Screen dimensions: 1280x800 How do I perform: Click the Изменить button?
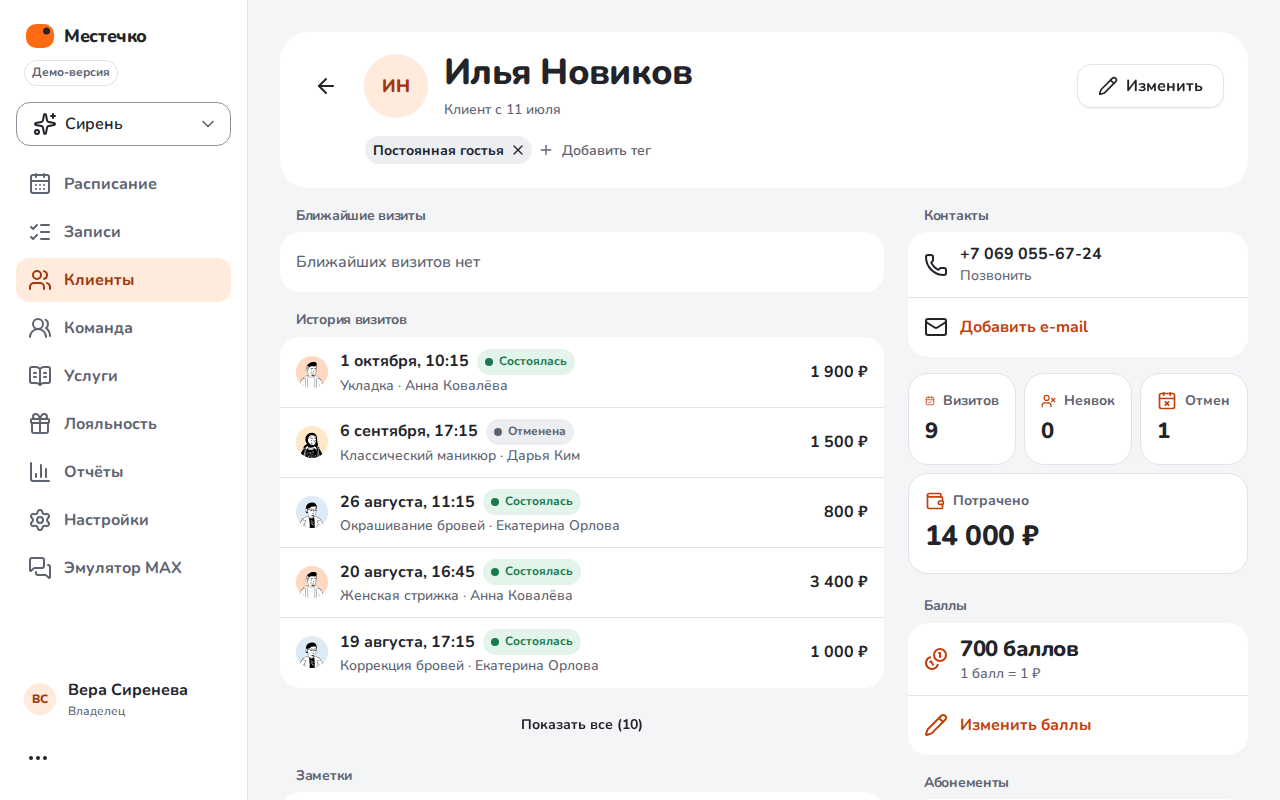click(x=1150, y=86)
